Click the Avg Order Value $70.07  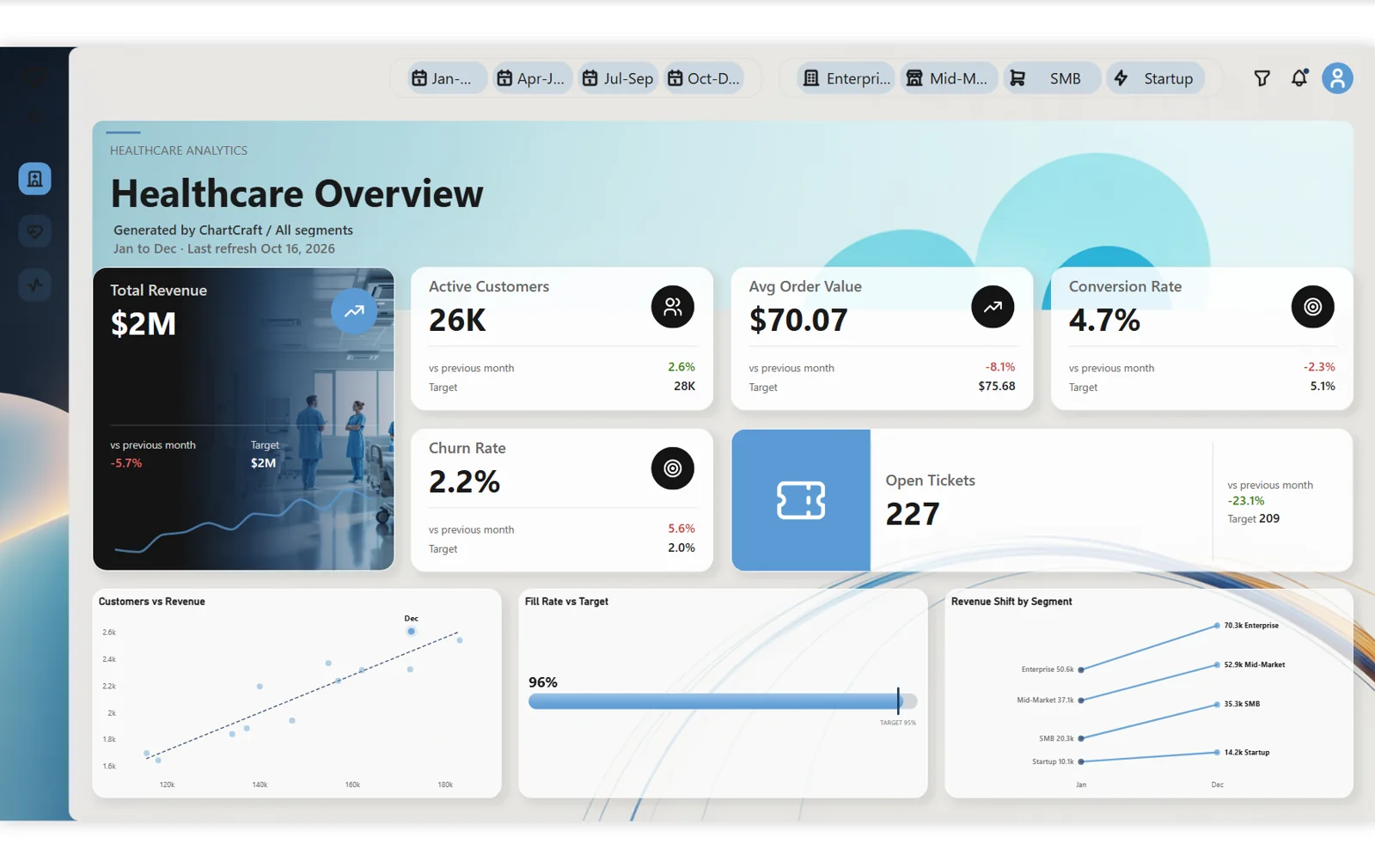(798, 320)
